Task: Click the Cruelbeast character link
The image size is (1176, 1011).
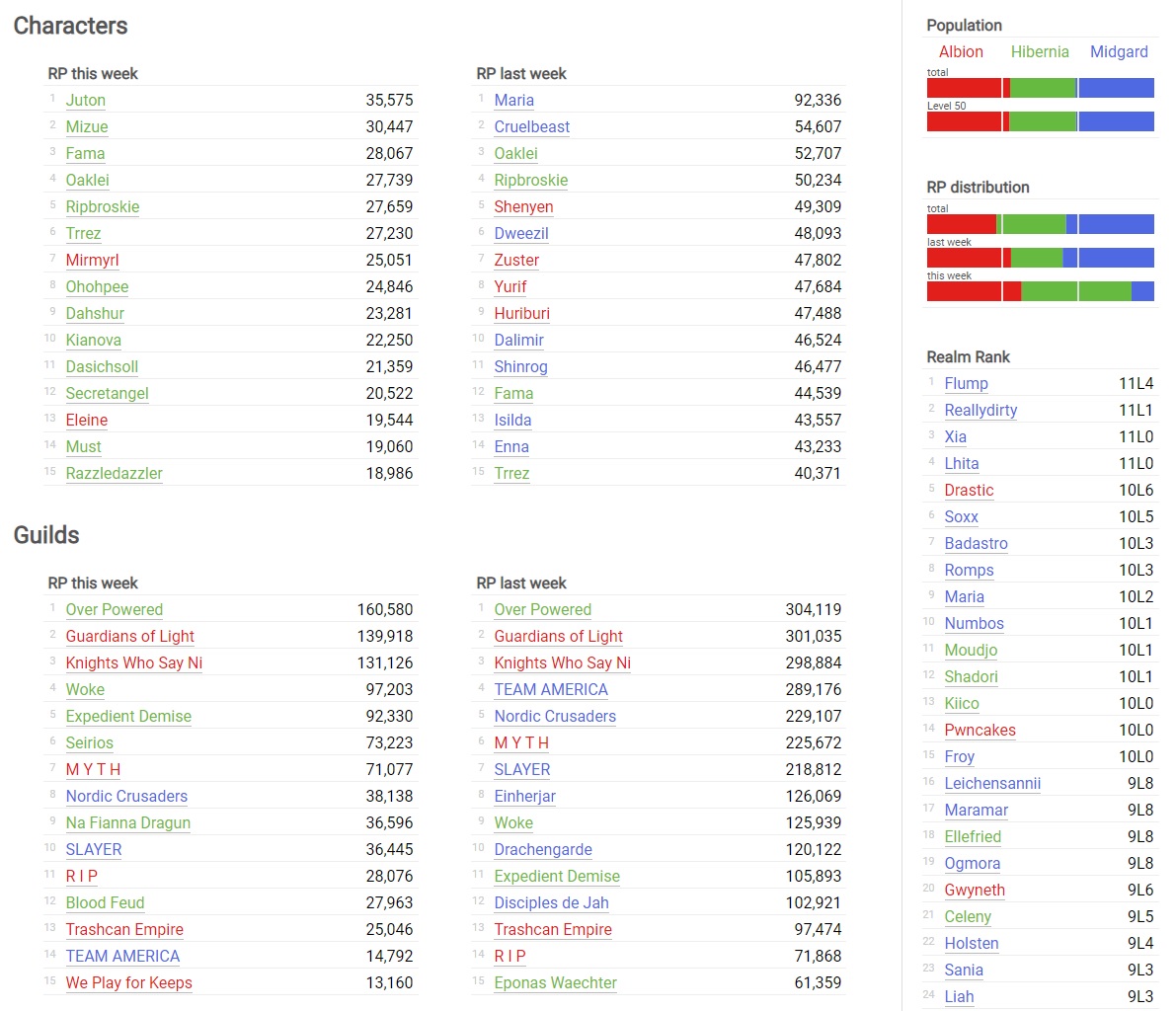Action: (x=531, y=126)
